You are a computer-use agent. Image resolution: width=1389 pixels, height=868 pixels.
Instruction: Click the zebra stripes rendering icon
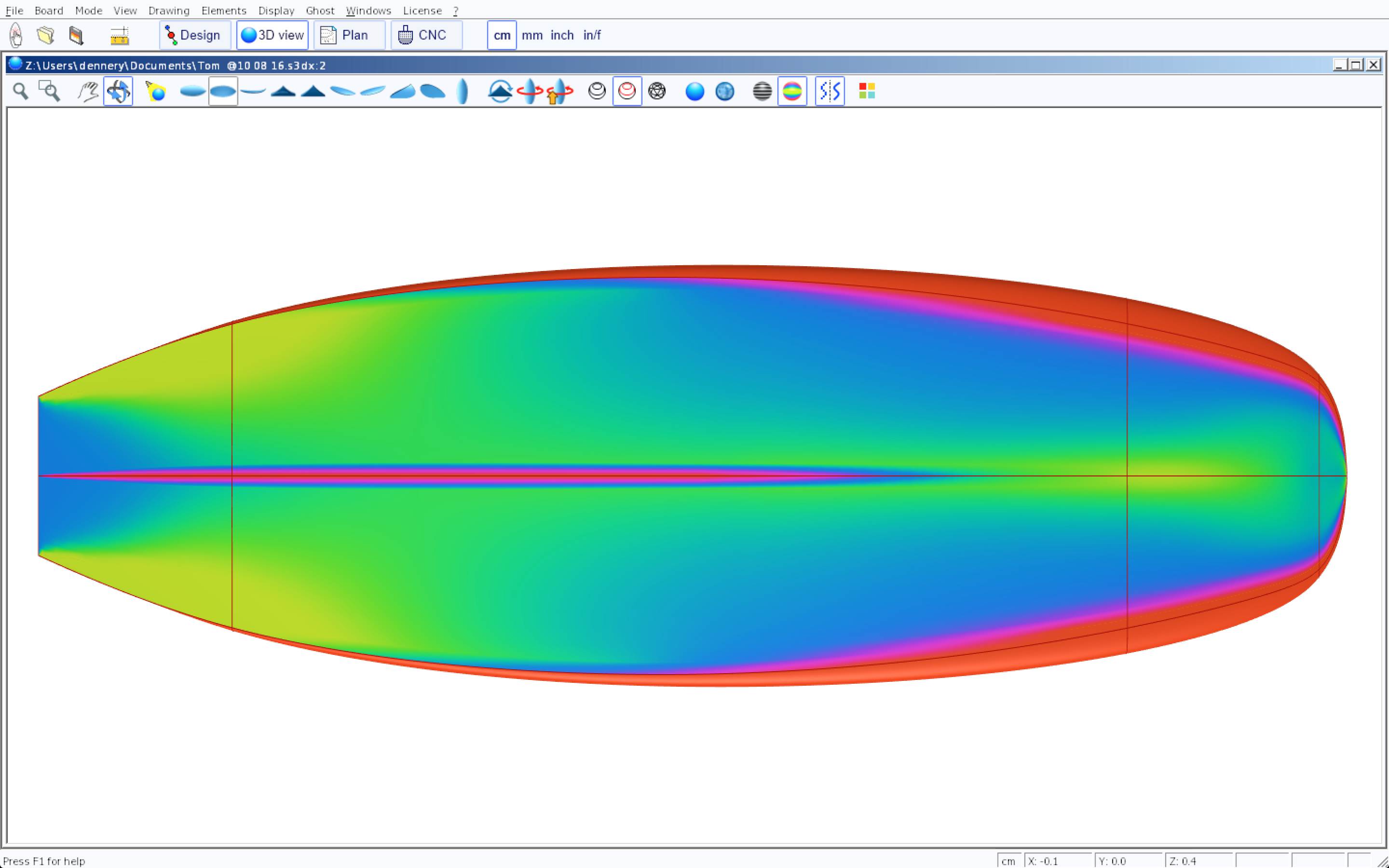pyautogui.click(x=762, y=91)
